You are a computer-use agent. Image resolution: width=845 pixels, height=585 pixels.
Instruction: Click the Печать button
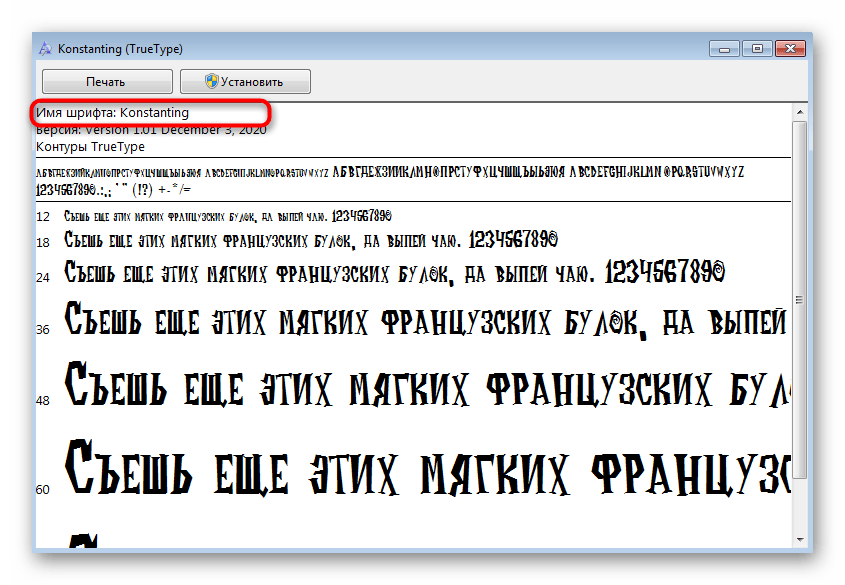pyautogui.click(x=107, y=82)
